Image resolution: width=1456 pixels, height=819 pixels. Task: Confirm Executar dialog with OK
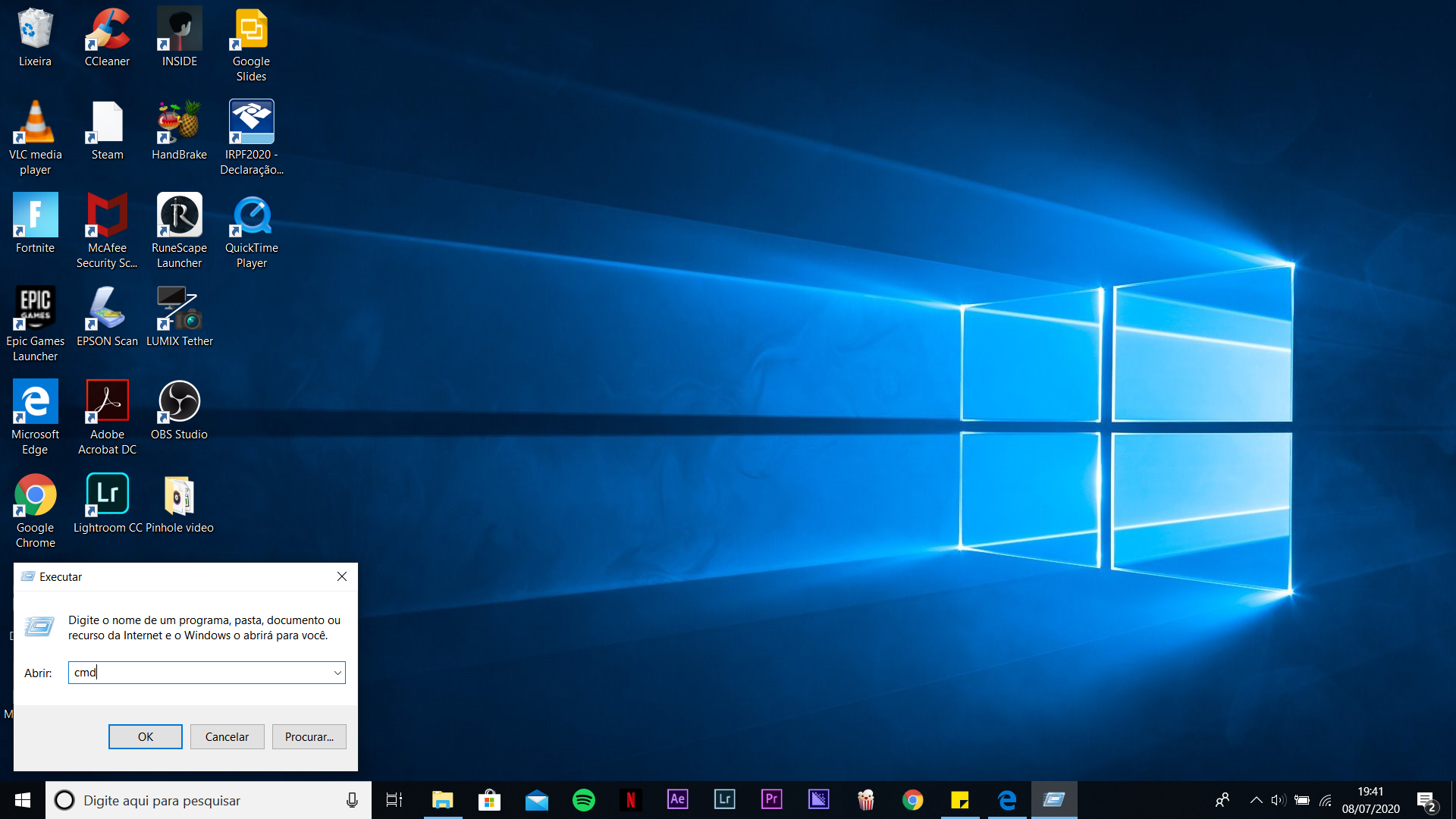pos(146,736)
